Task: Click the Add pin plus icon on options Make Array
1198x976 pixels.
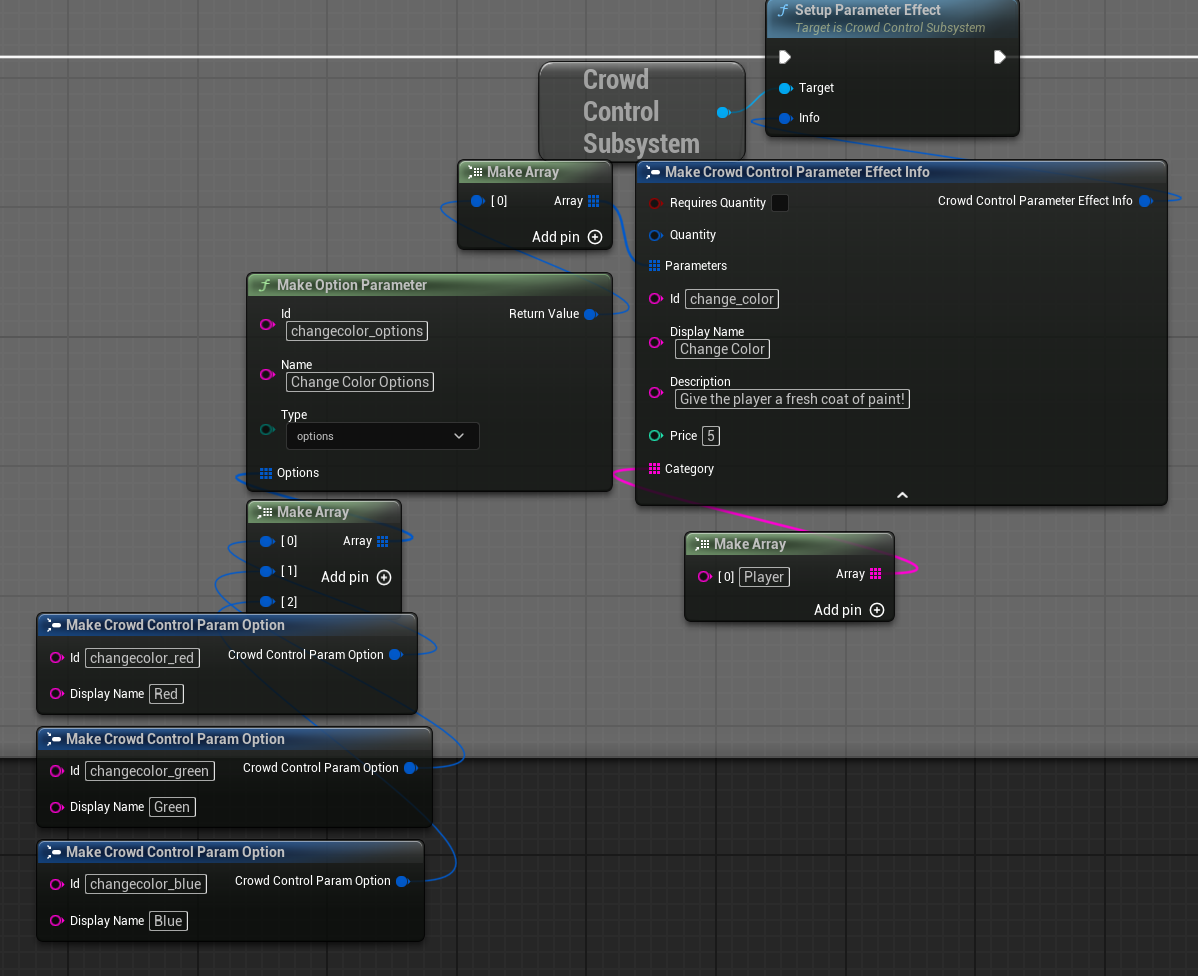Action: (x=384, y=578)
